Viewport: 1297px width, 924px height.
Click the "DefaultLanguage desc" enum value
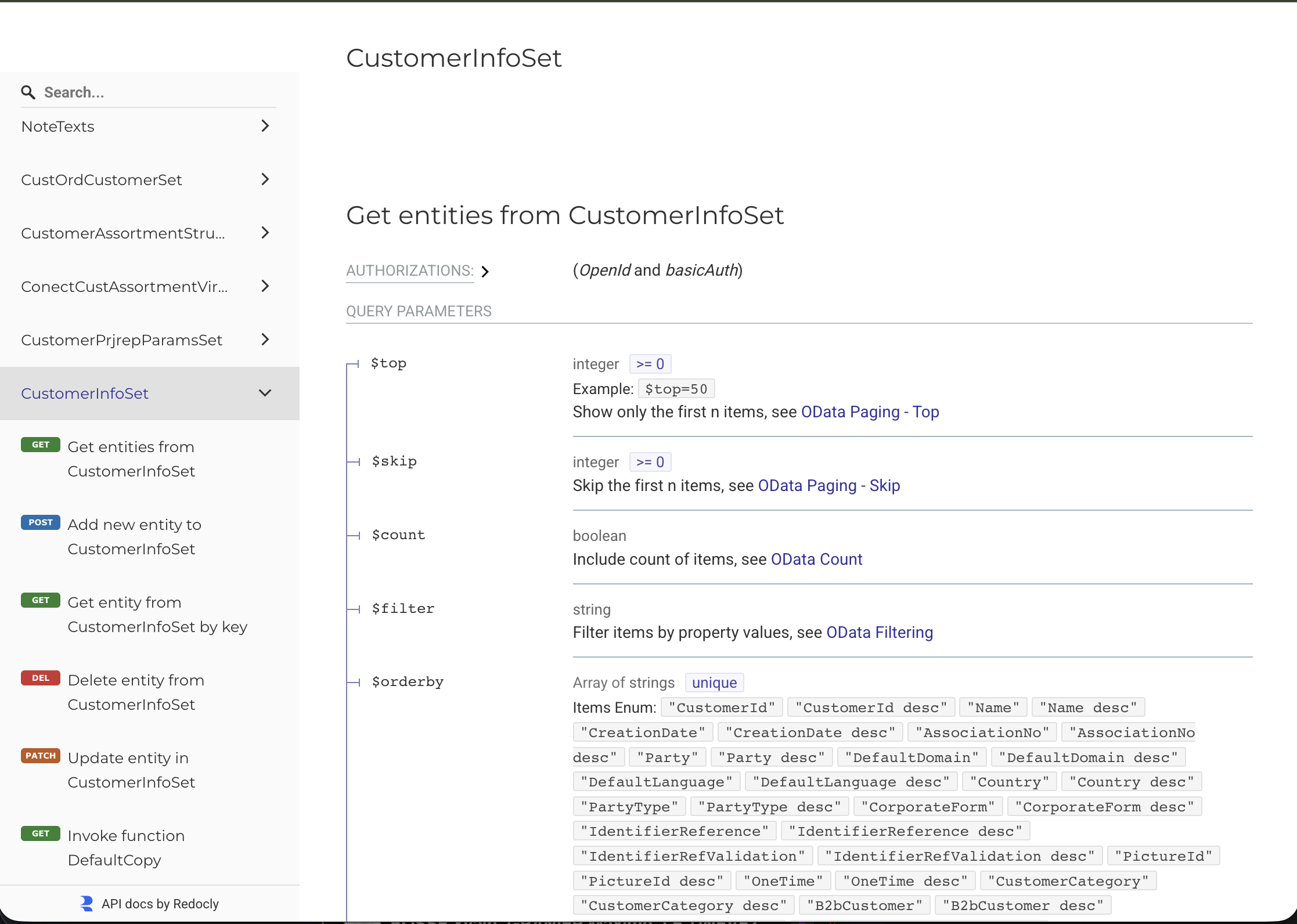pos(851,782)
